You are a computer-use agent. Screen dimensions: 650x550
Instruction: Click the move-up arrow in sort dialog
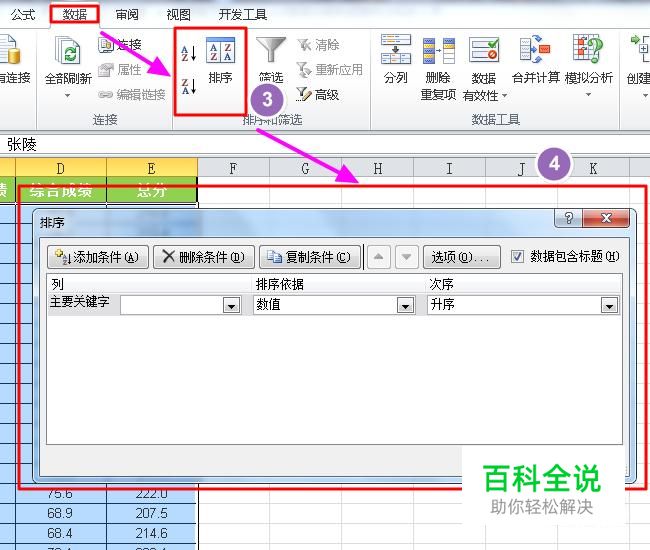378,257
